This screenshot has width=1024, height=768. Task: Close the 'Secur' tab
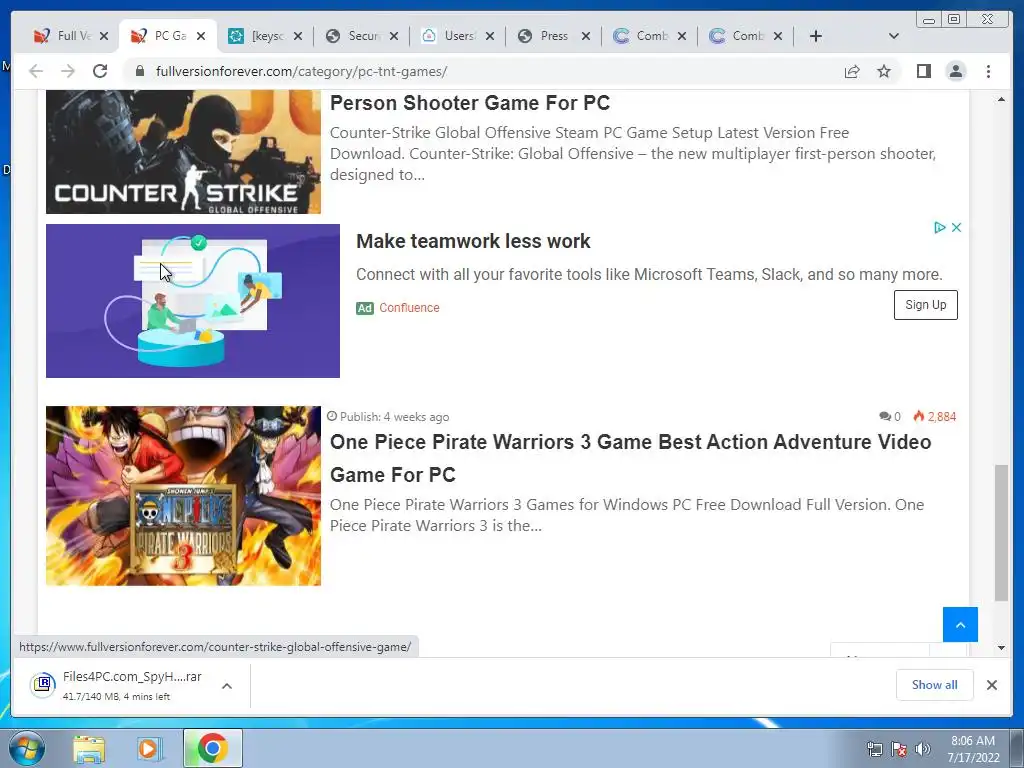(x=394, y=36)
